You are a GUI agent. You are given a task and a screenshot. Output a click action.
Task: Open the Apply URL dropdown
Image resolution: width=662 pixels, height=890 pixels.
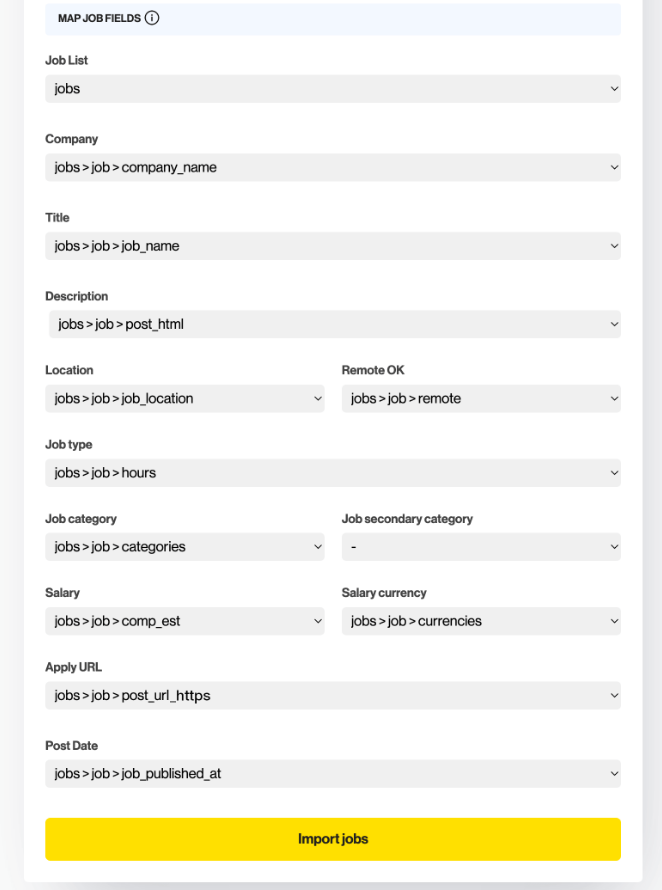pyautogui.click(x=333, y=695)
